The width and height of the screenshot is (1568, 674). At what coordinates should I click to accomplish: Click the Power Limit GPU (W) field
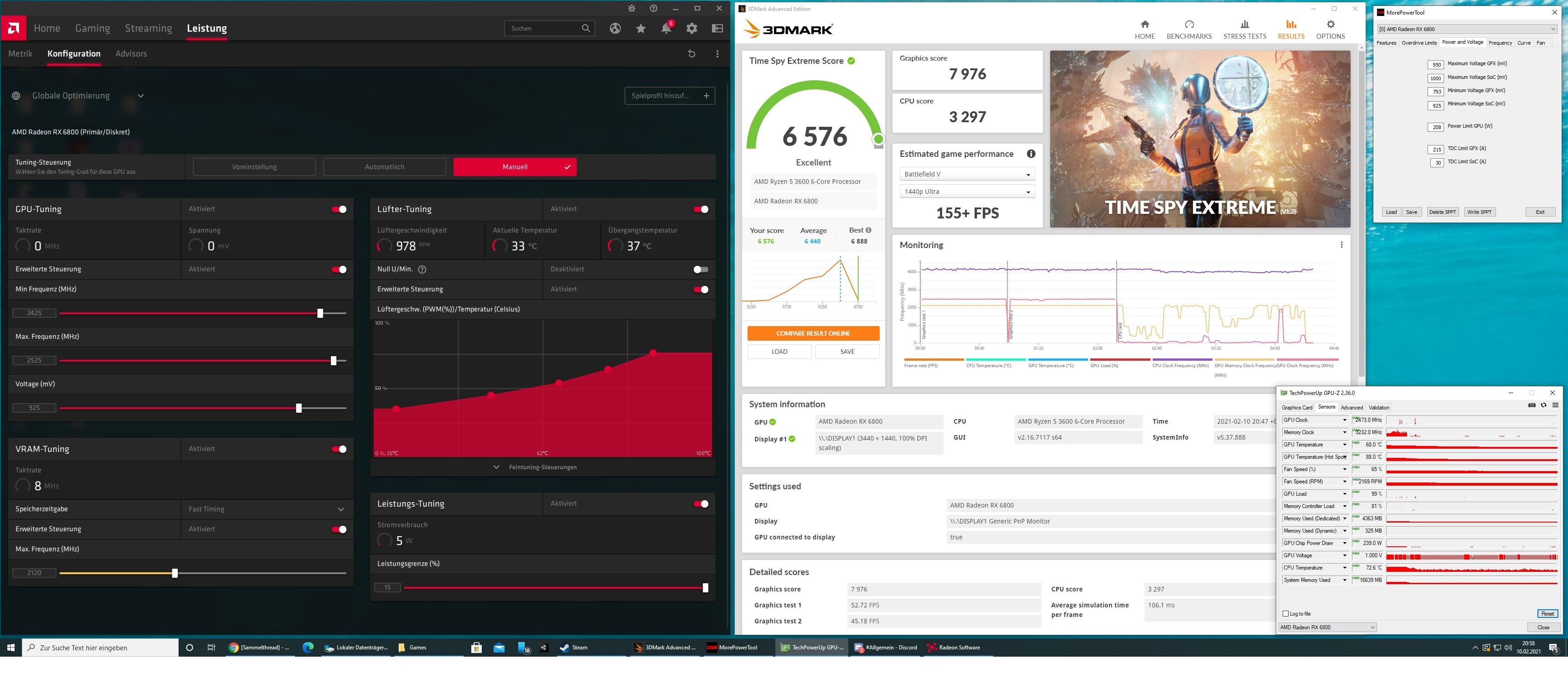pos(1437,127)
